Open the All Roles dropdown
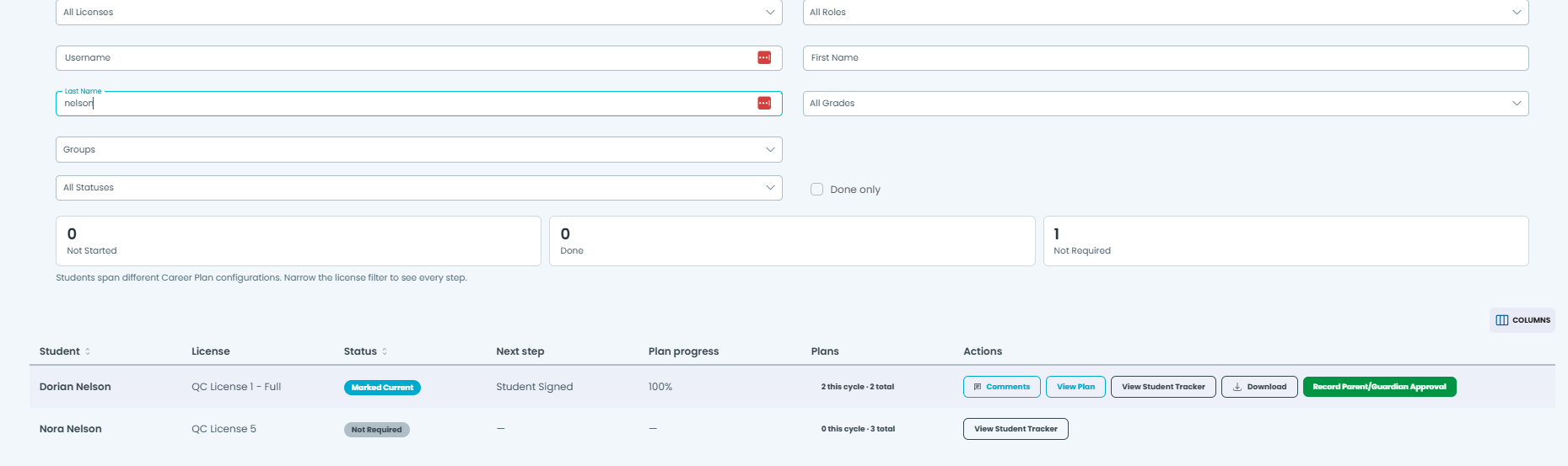 (1166, 12)
